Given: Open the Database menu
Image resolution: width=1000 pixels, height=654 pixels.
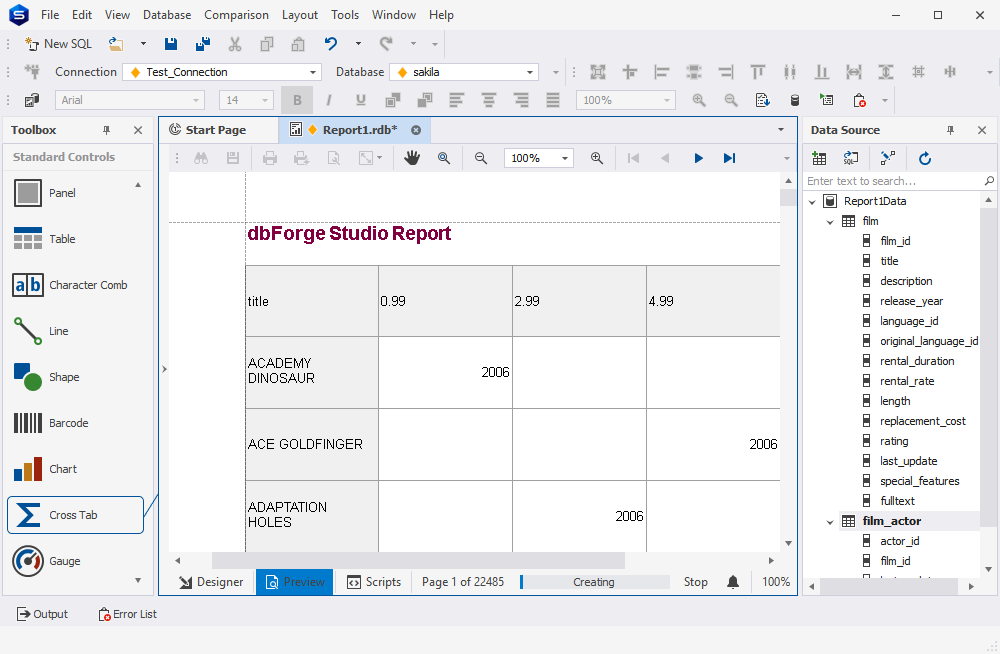Looking at the screenshot, I should tap(166, 15).
